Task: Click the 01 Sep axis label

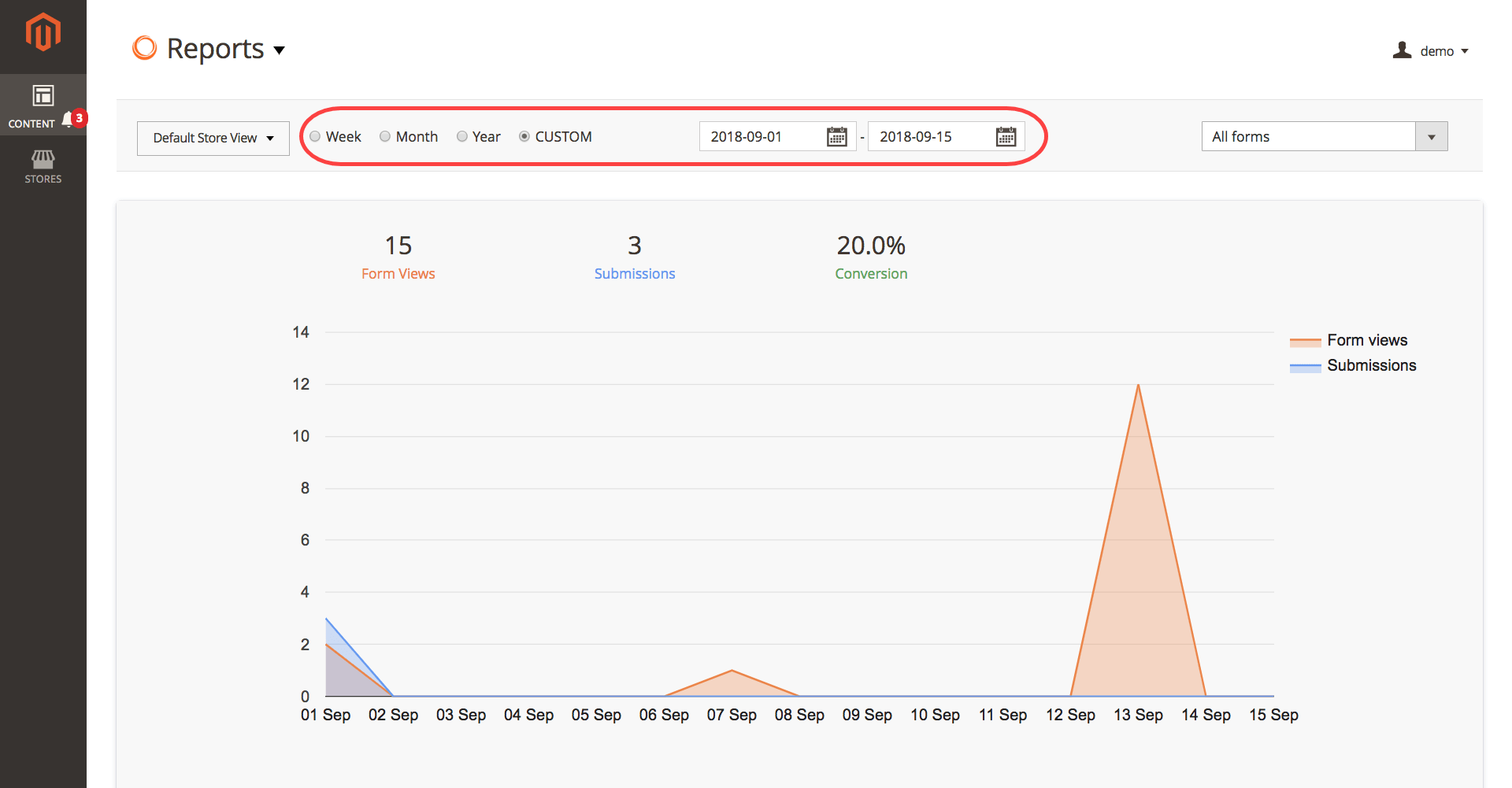Action: pos(325,715)
